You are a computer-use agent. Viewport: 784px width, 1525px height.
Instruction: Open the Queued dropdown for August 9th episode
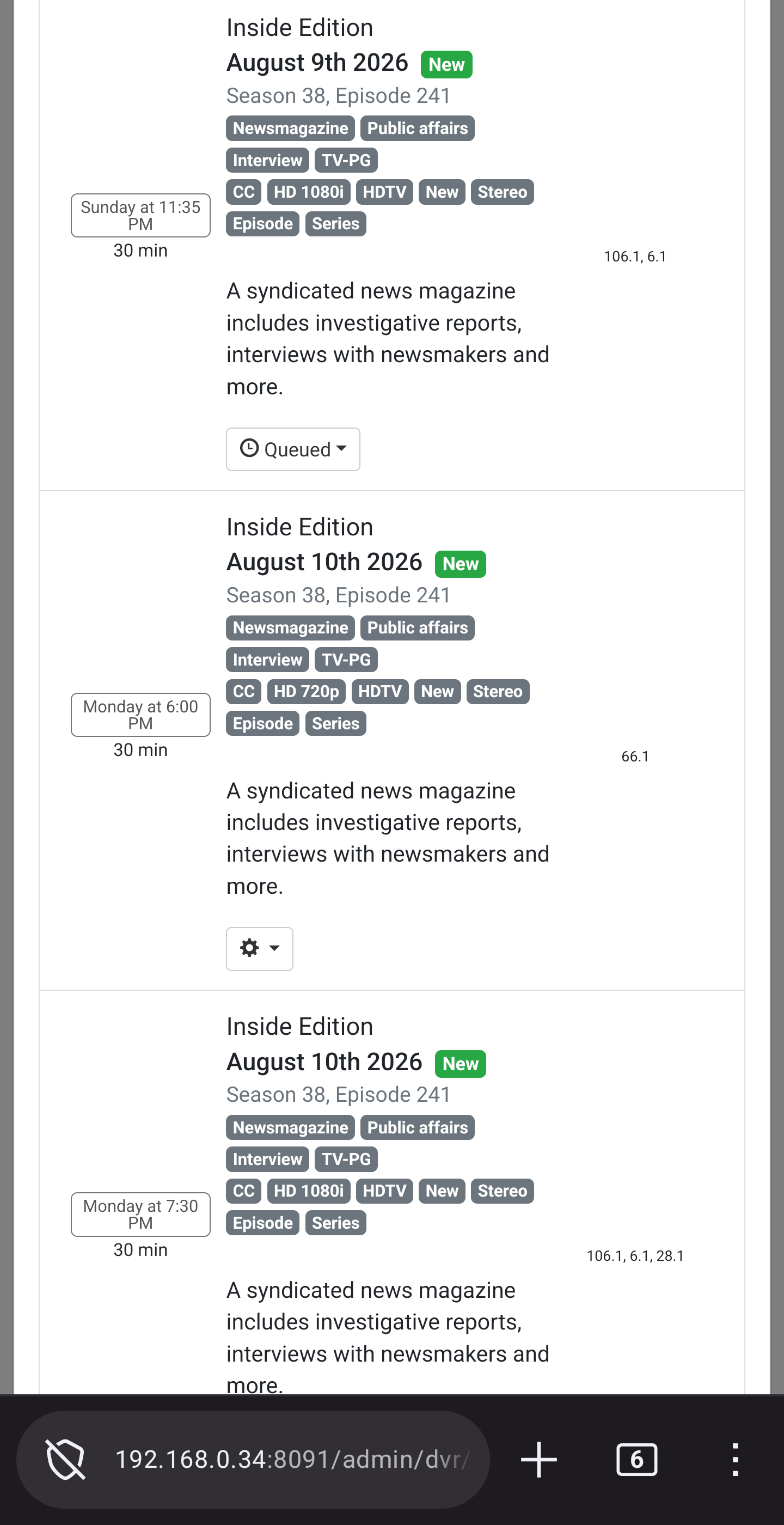292,449
